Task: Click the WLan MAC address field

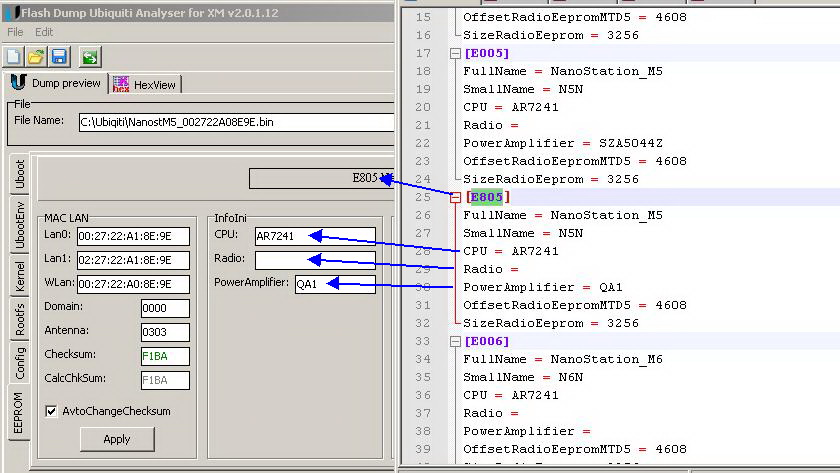Action: (x=133, y=284)
